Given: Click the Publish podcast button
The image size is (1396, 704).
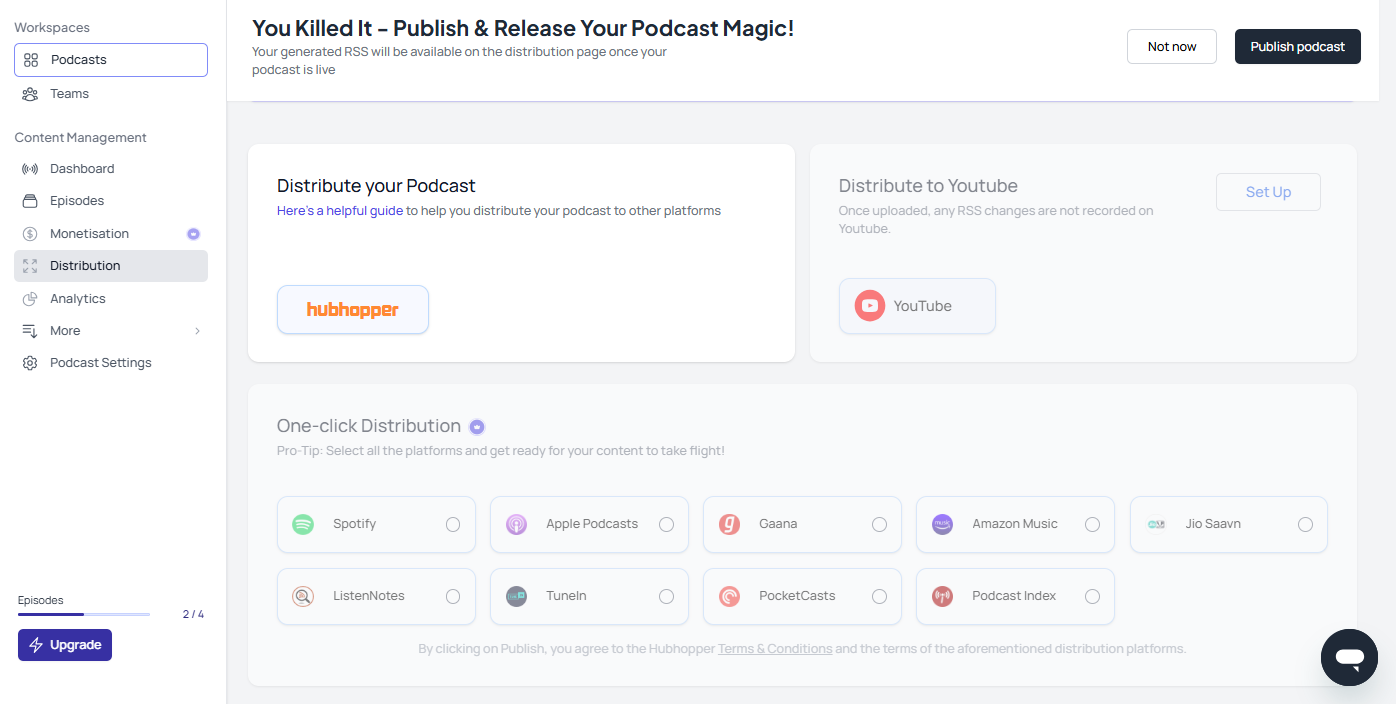Looking at the screenshot, I should click(x=1298, y=47).
